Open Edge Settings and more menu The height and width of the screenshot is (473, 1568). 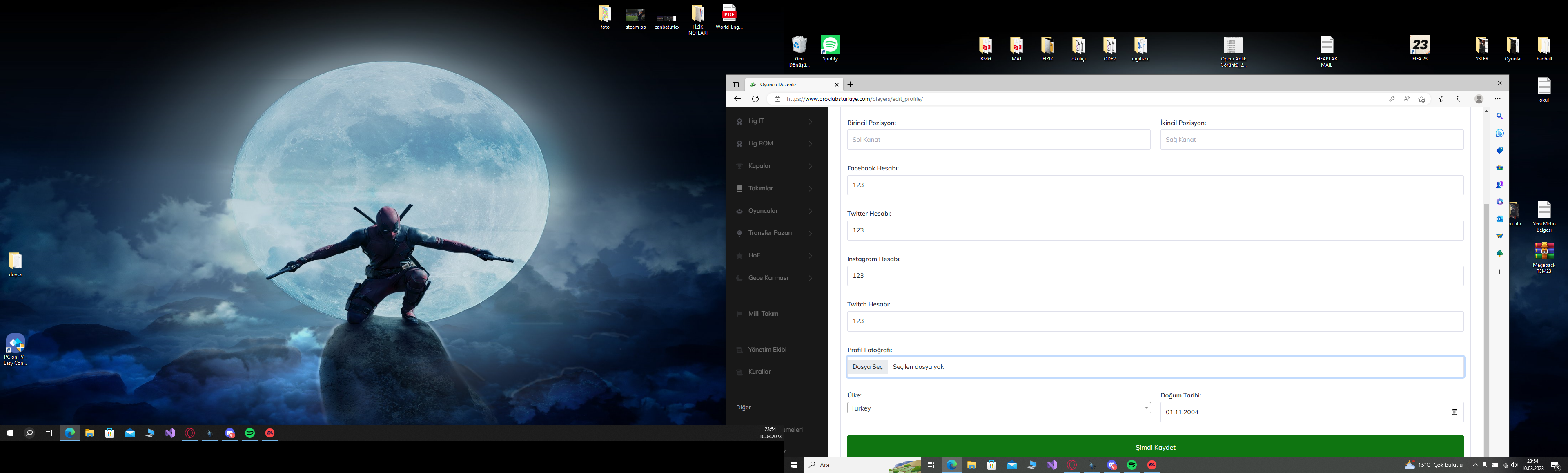[1498, 98]
